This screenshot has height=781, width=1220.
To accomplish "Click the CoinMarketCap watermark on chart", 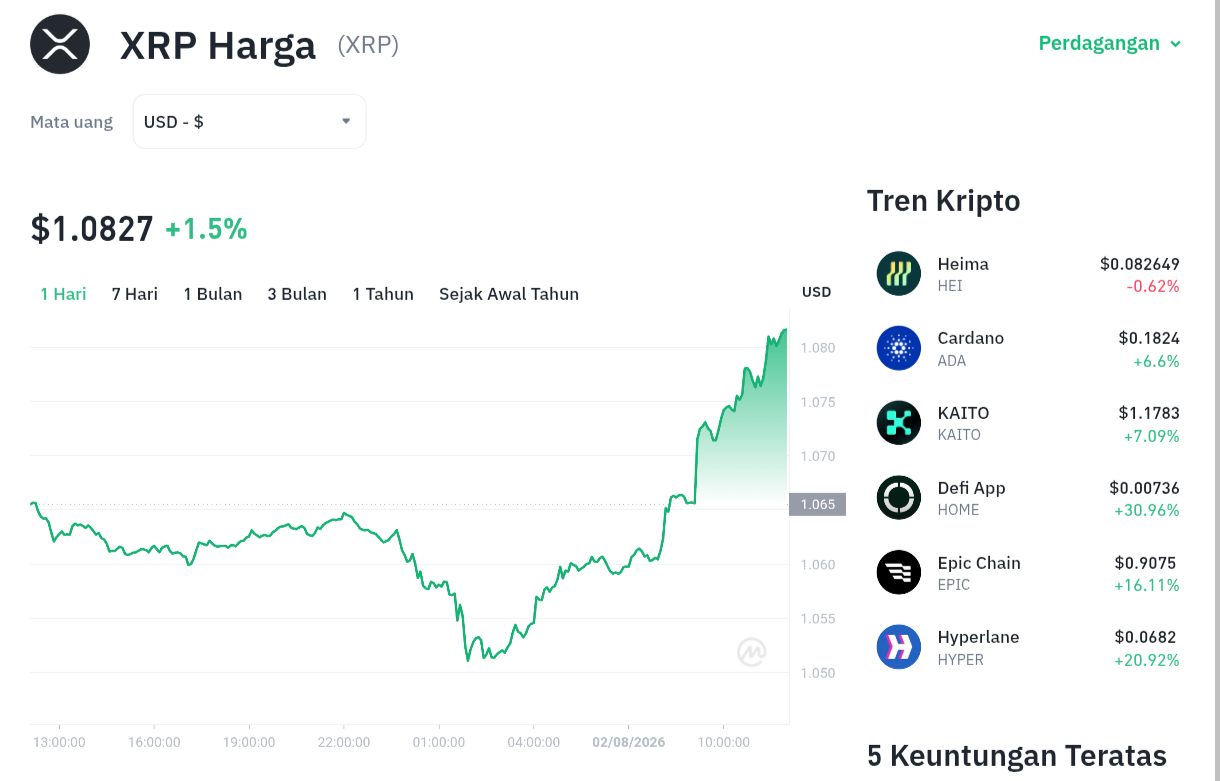I will pyautogui.click(x=752, y=652).
